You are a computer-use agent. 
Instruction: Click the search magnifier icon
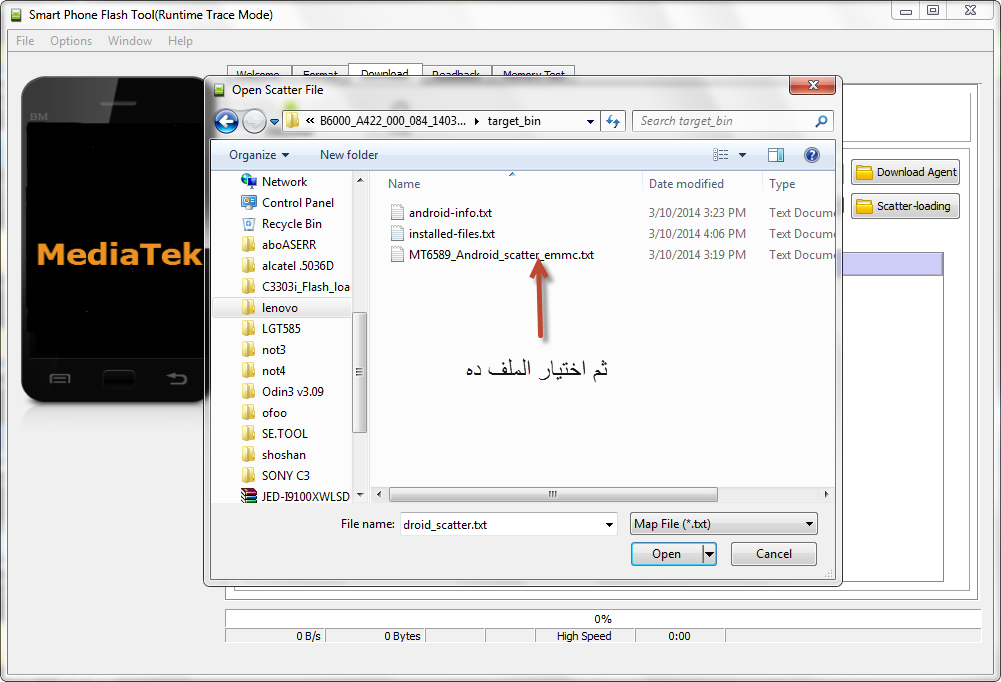[x=821, y=121]
